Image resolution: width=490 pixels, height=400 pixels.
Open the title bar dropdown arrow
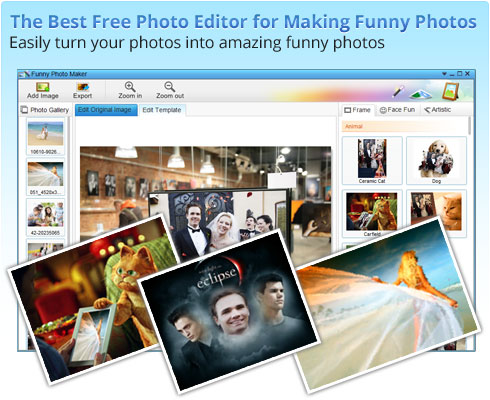[444, 74]
